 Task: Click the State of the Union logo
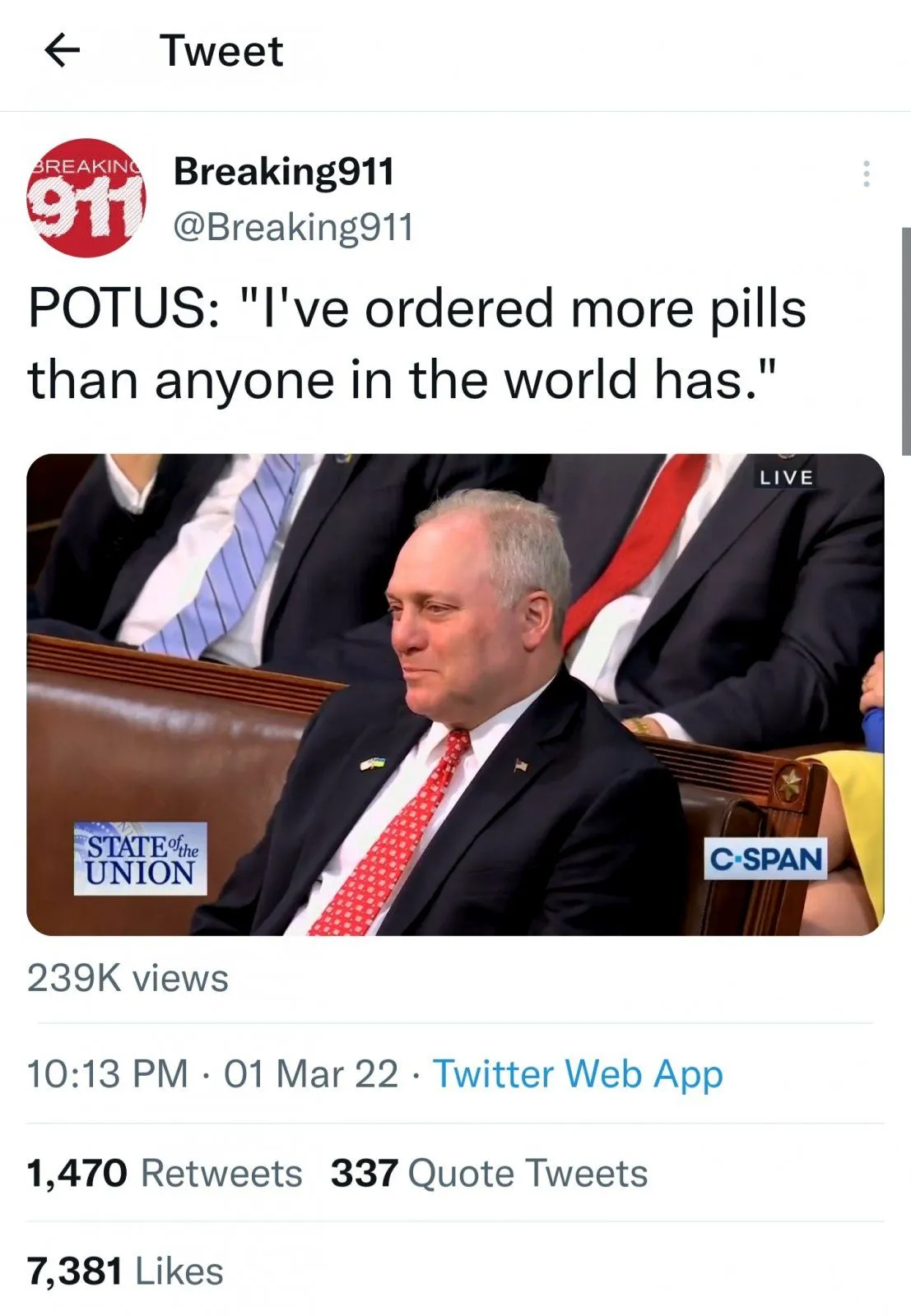(141, 859)
